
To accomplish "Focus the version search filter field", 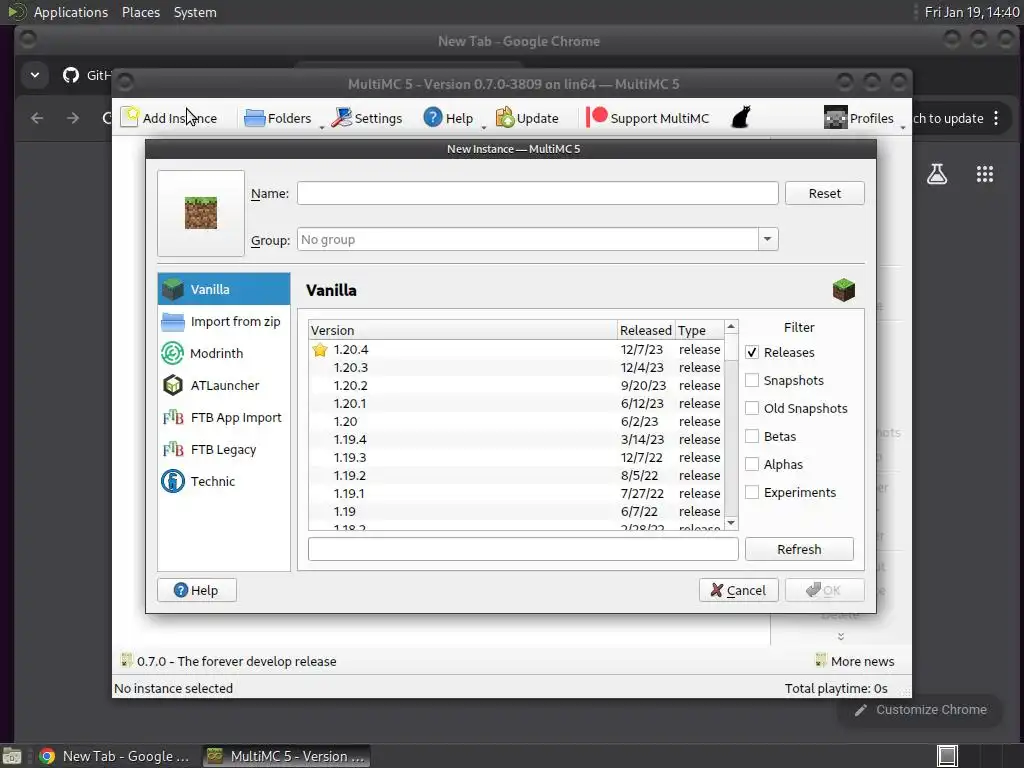I will (x=523, y=549).
